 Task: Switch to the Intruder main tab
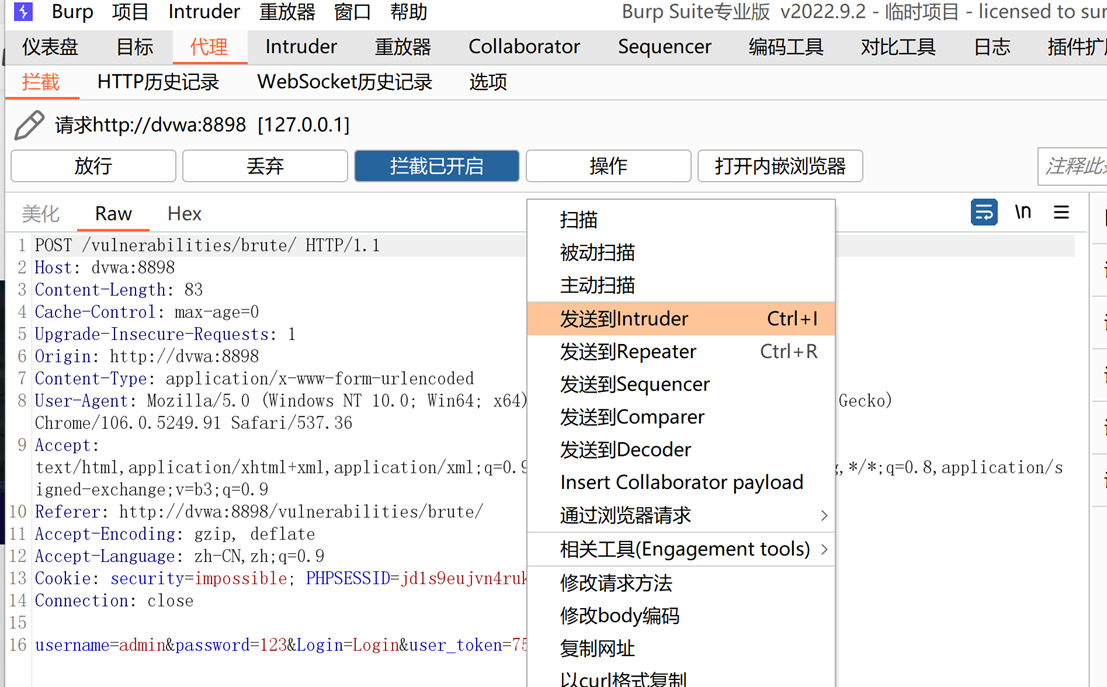(x=301, y=47)
